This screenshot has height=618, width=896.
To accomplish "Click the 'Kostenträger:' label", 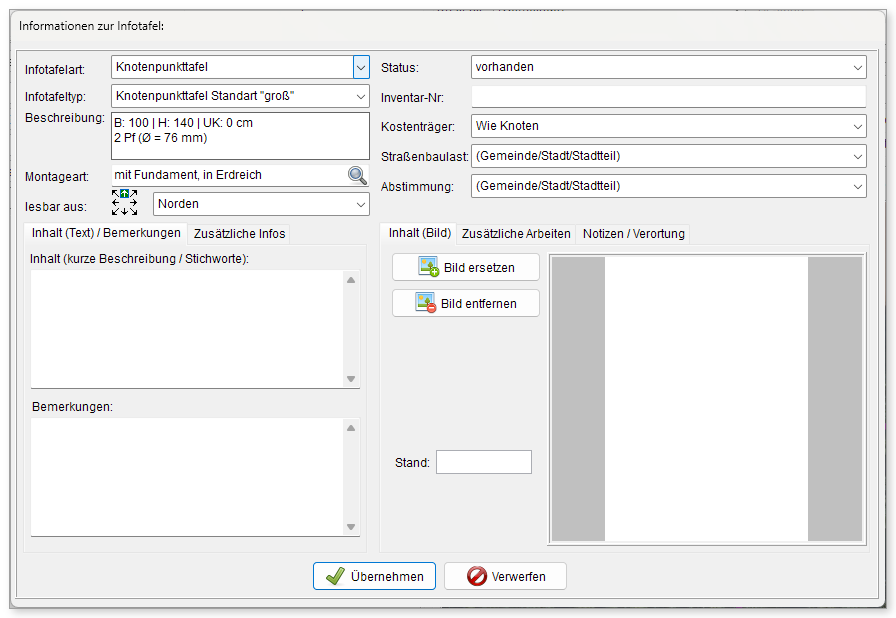I will click(418, 127).
